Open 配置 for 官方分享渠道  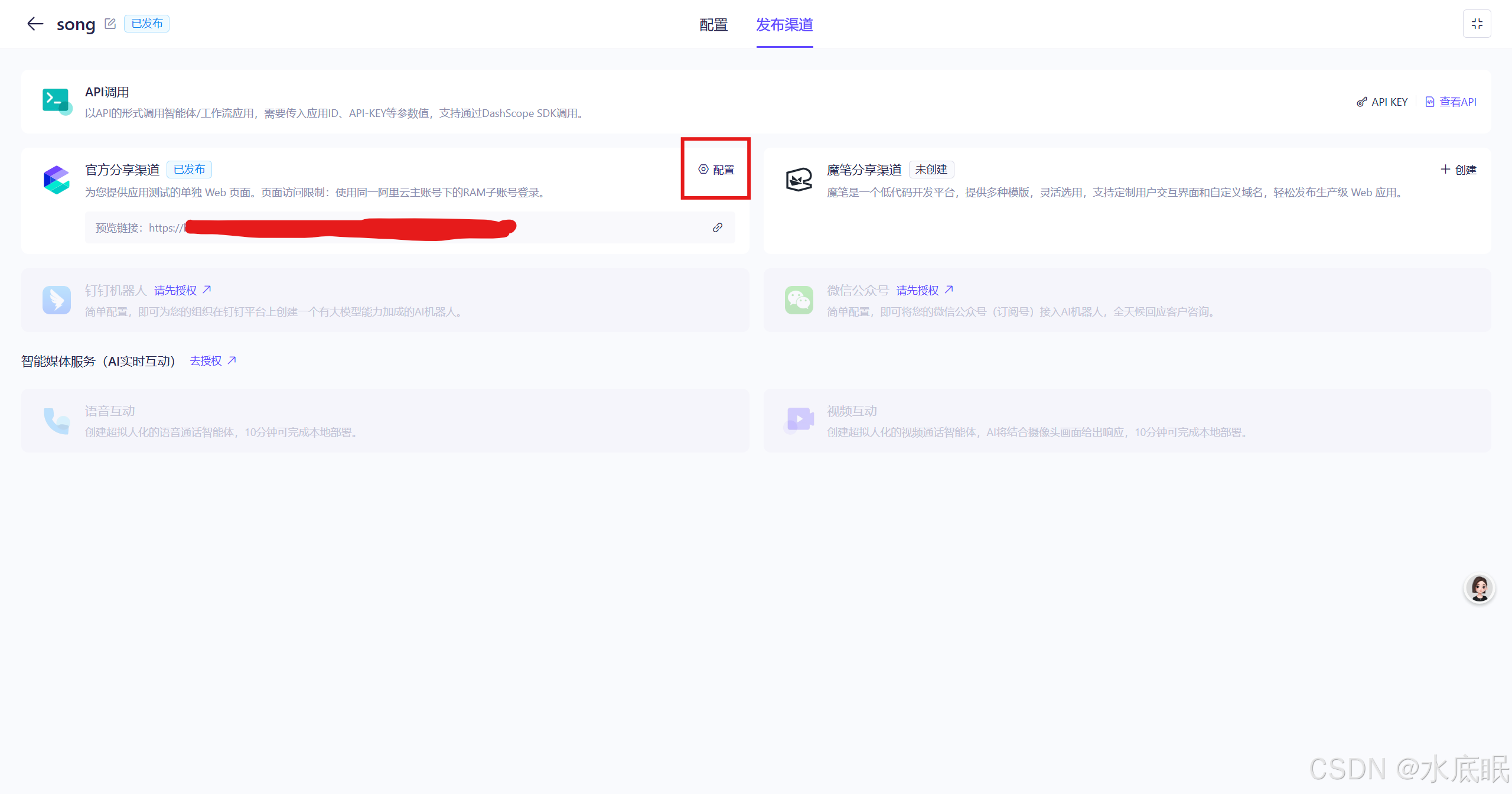point(716,170)
